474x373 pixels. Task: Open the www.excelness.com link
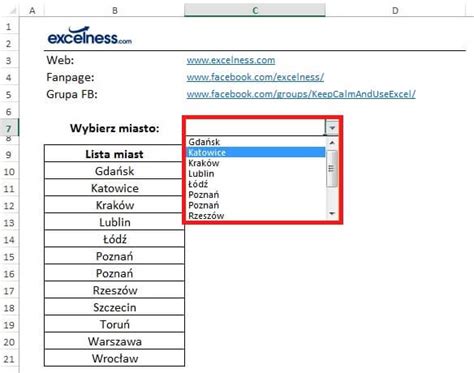(231, 60)
